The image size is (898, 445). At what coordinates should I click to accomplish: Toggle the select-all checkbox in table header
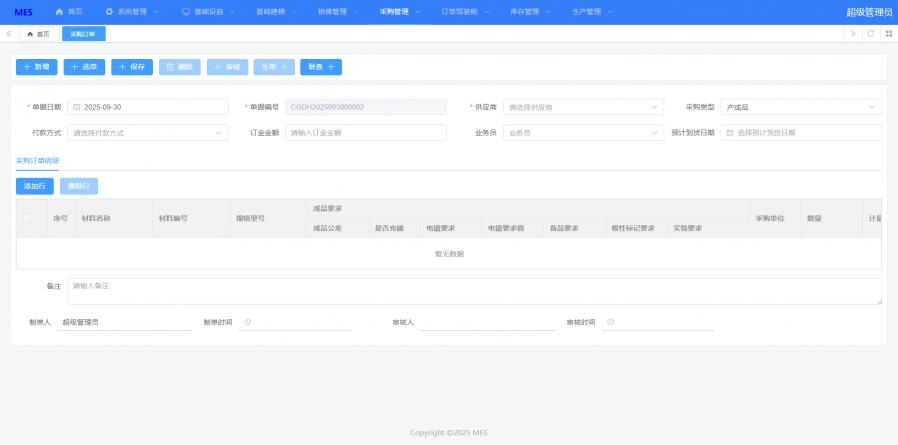pos(27,218)
